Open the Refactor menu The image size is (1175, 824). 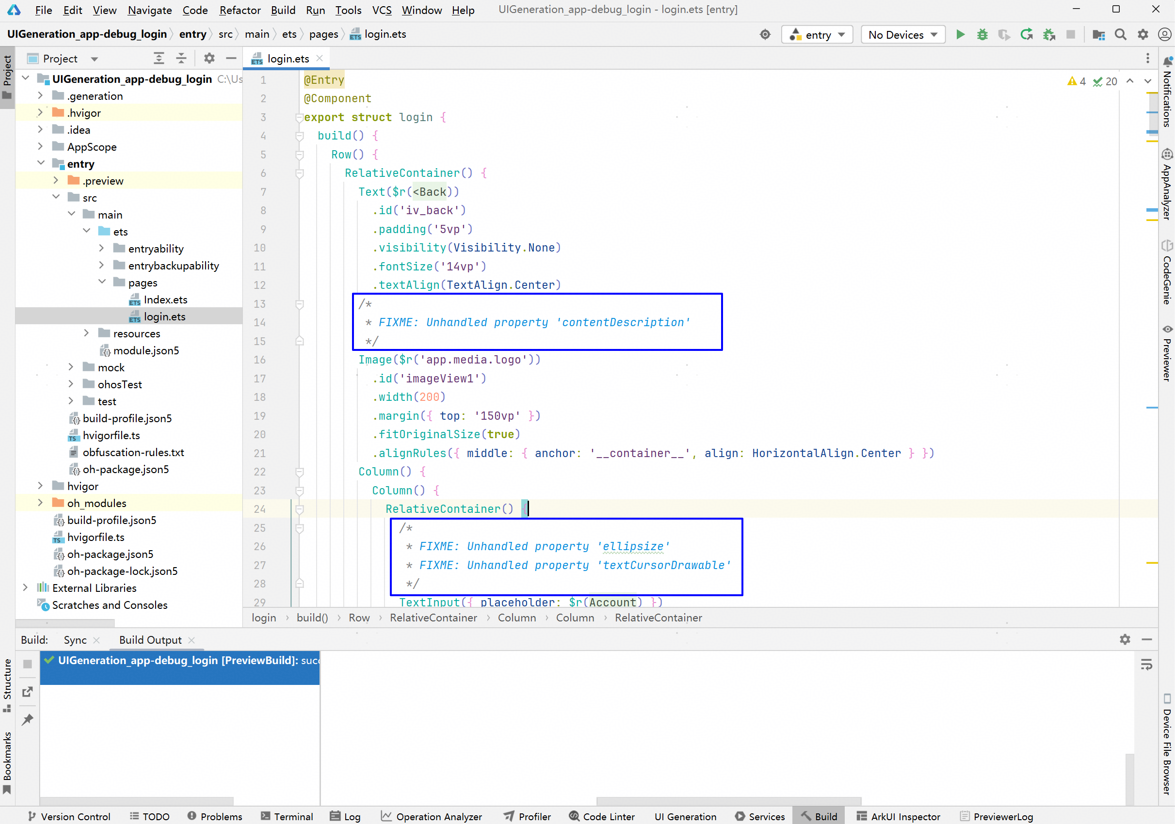pos(239,10)
